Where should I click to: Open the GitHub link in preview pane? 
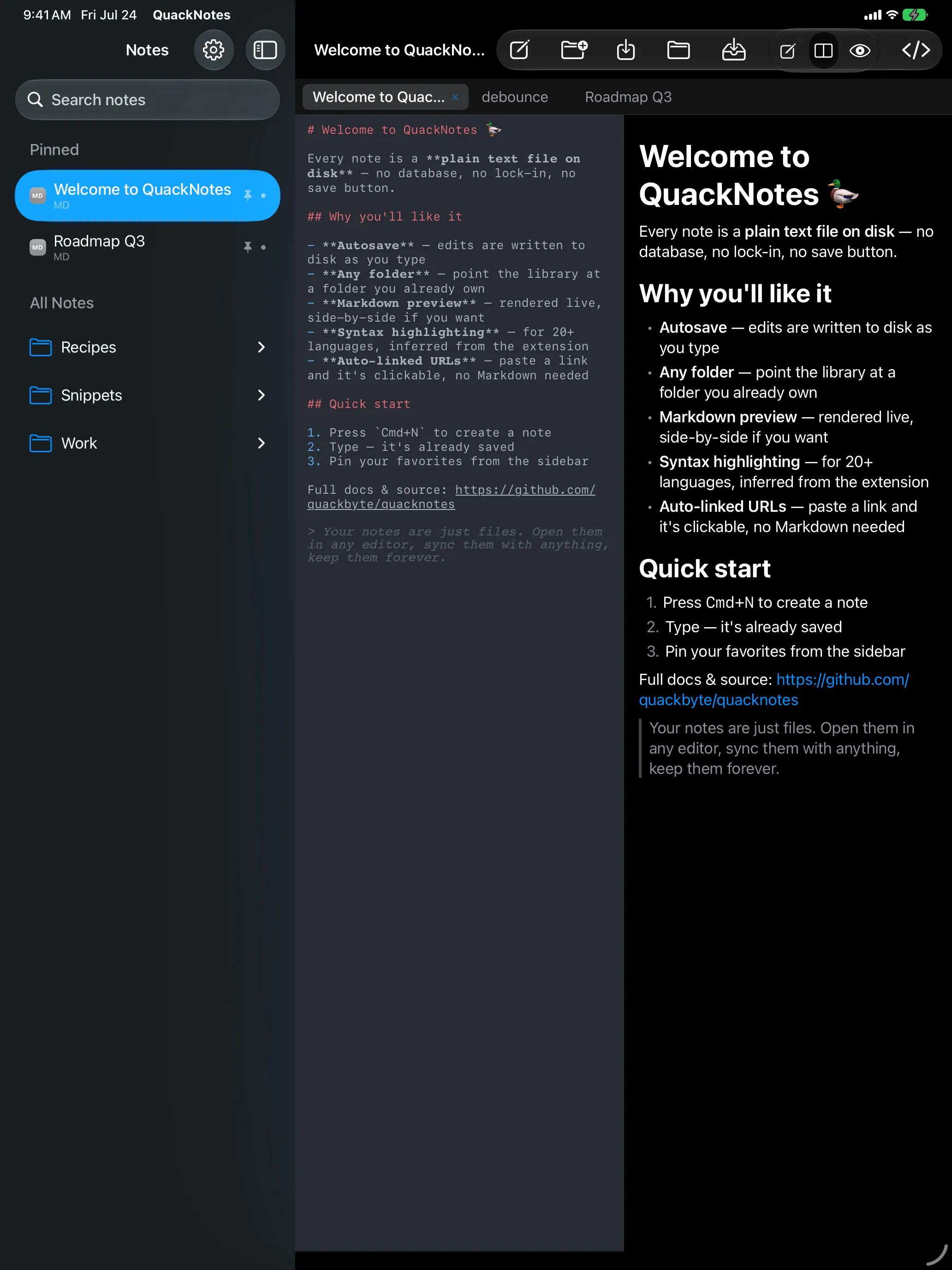tap(774, 689)
